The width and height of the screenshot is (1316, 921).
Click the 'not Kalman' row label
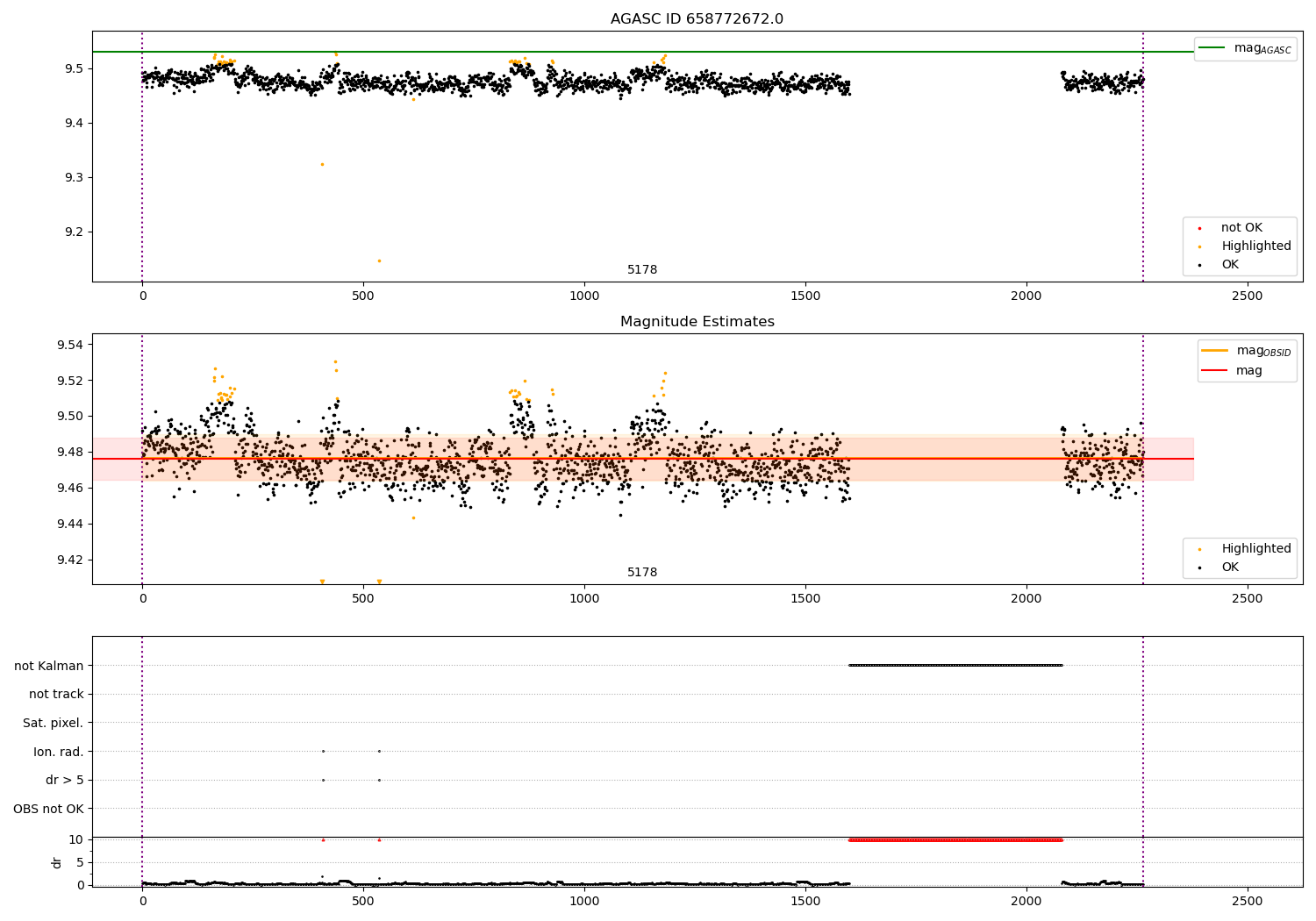click(49, 666)
